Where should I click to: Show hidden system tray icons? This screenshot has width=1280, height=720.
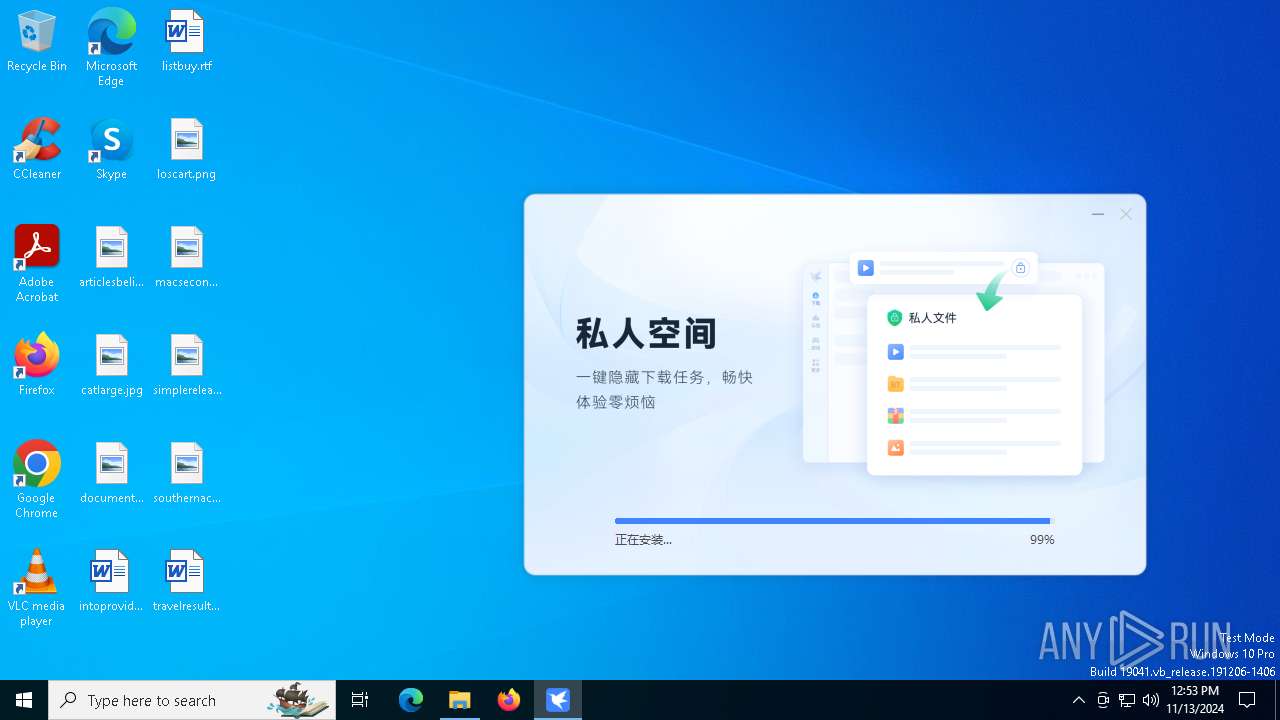1078,700
